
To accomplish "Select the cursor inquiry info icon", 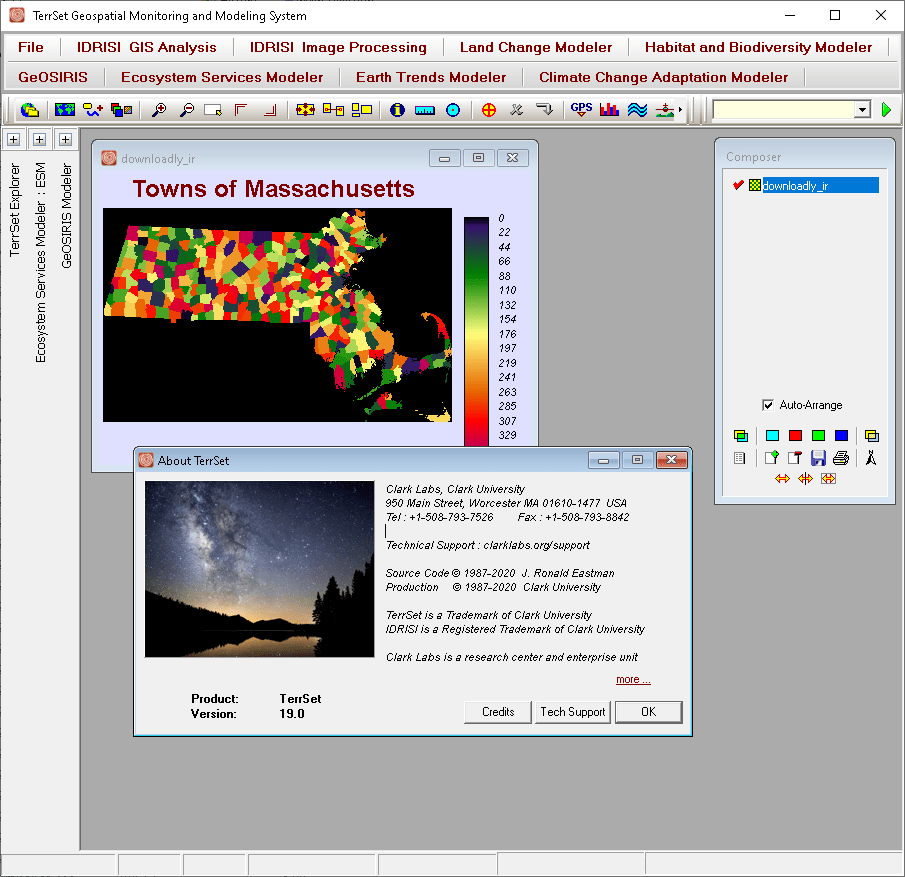I will (x=397, y=110).
